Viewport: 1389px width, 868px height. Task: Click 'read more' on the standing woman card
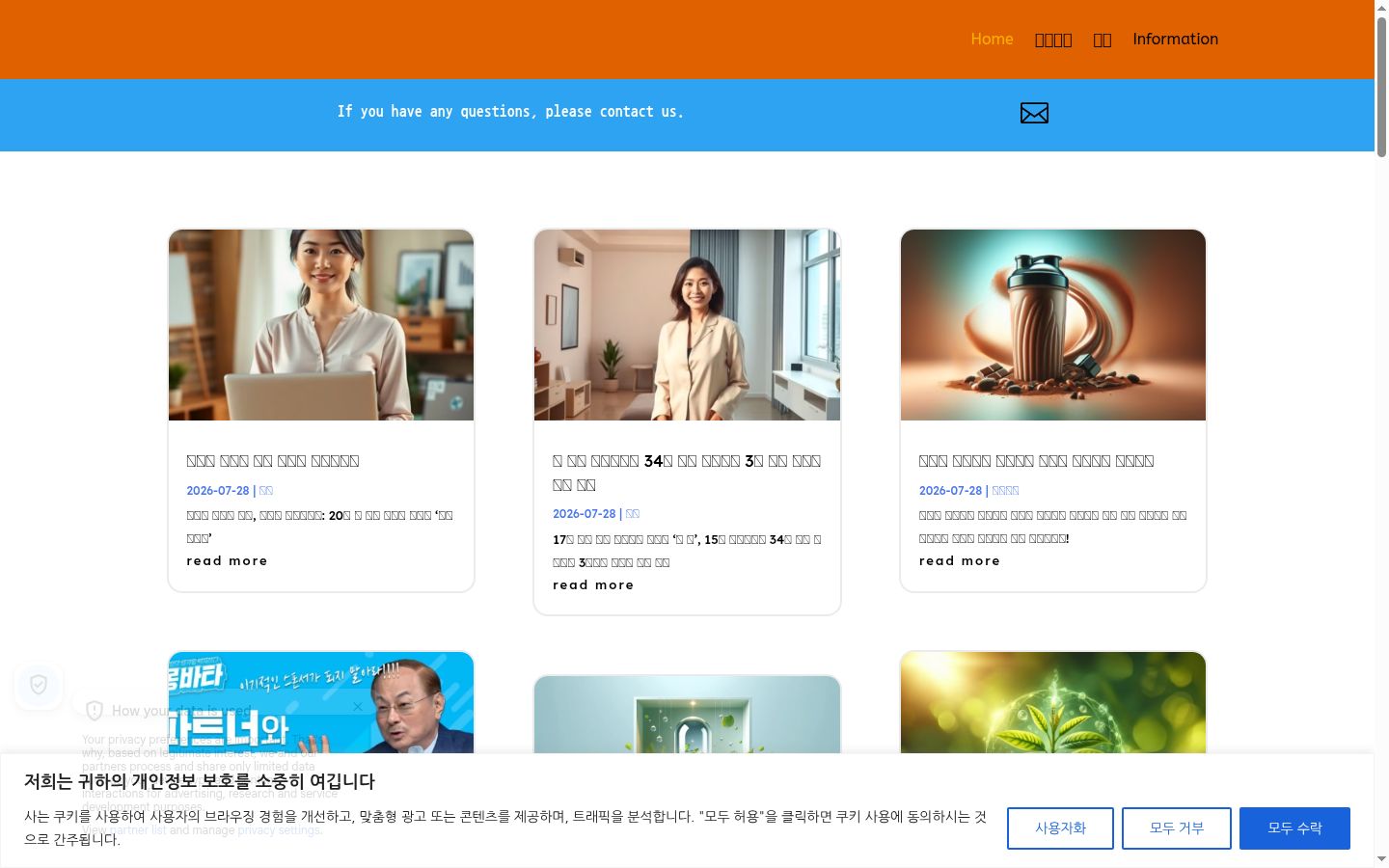tap(593, 585)
